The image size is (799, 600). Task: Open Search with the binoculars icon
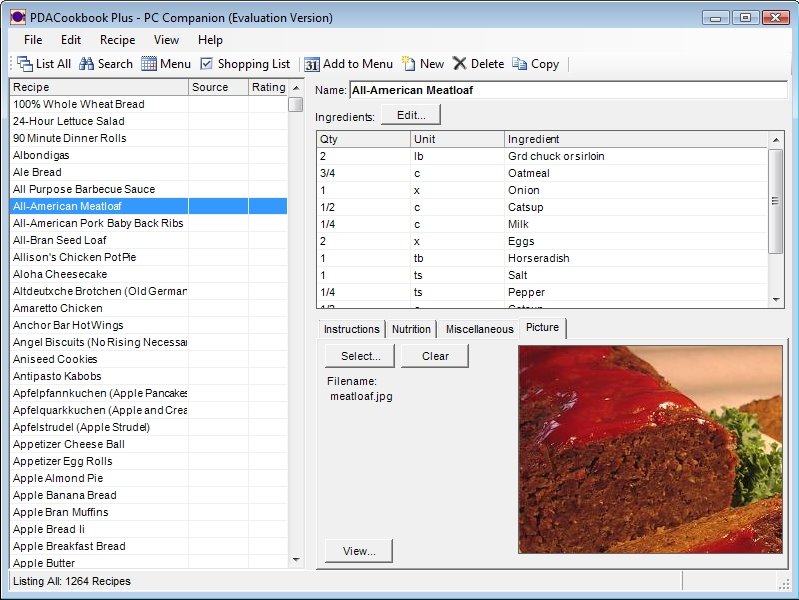87,64
